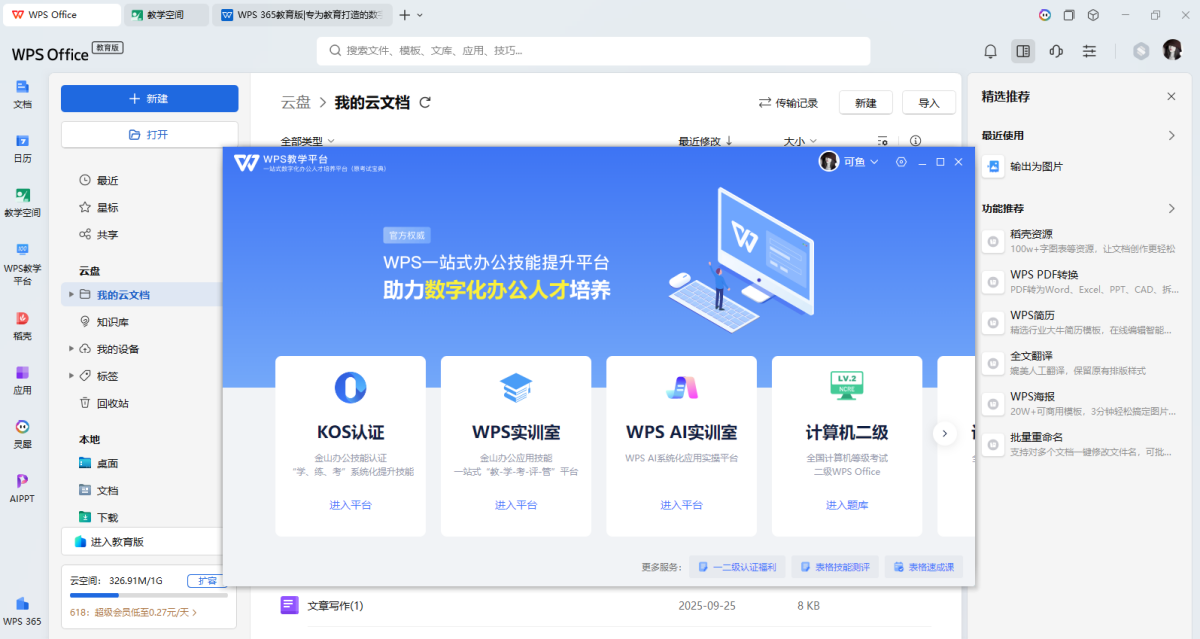The width and height of the screenshot is (1200, 639).
Task: Click 云盘 in the breadcrumb
Action: click(296, 102)
